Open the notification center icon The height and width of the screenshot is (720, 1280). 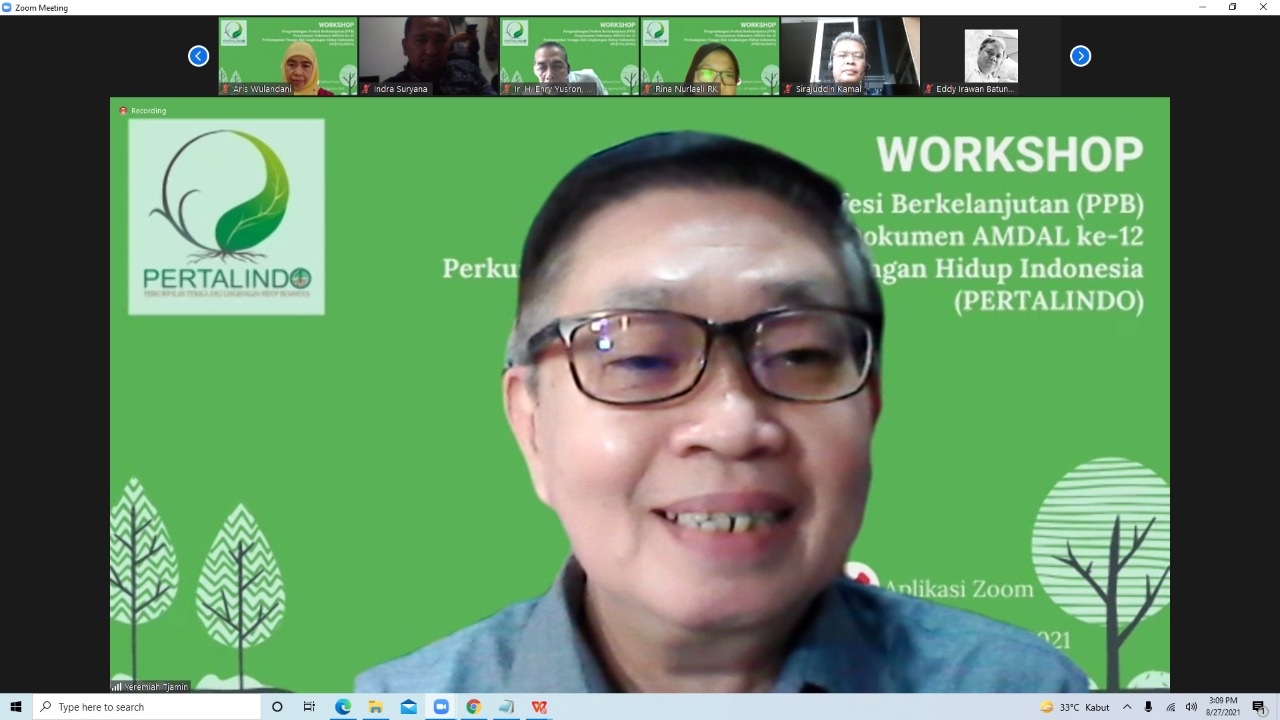[x=1259, y=707]
